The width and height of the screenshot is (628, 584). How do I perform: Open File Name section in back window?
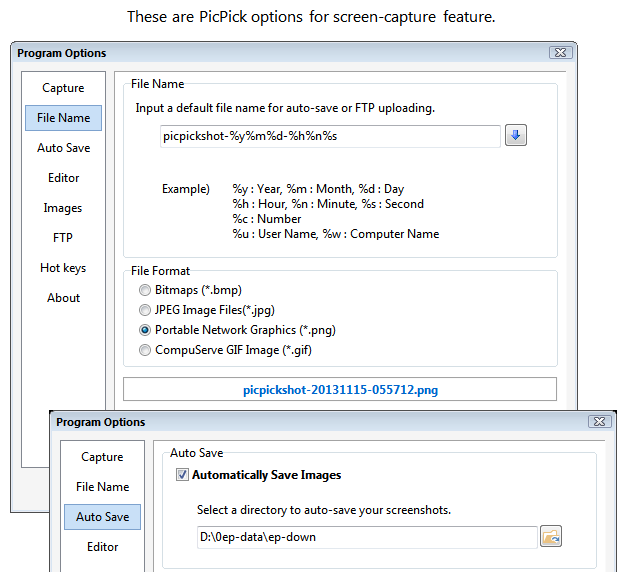(x=63, y=118)
